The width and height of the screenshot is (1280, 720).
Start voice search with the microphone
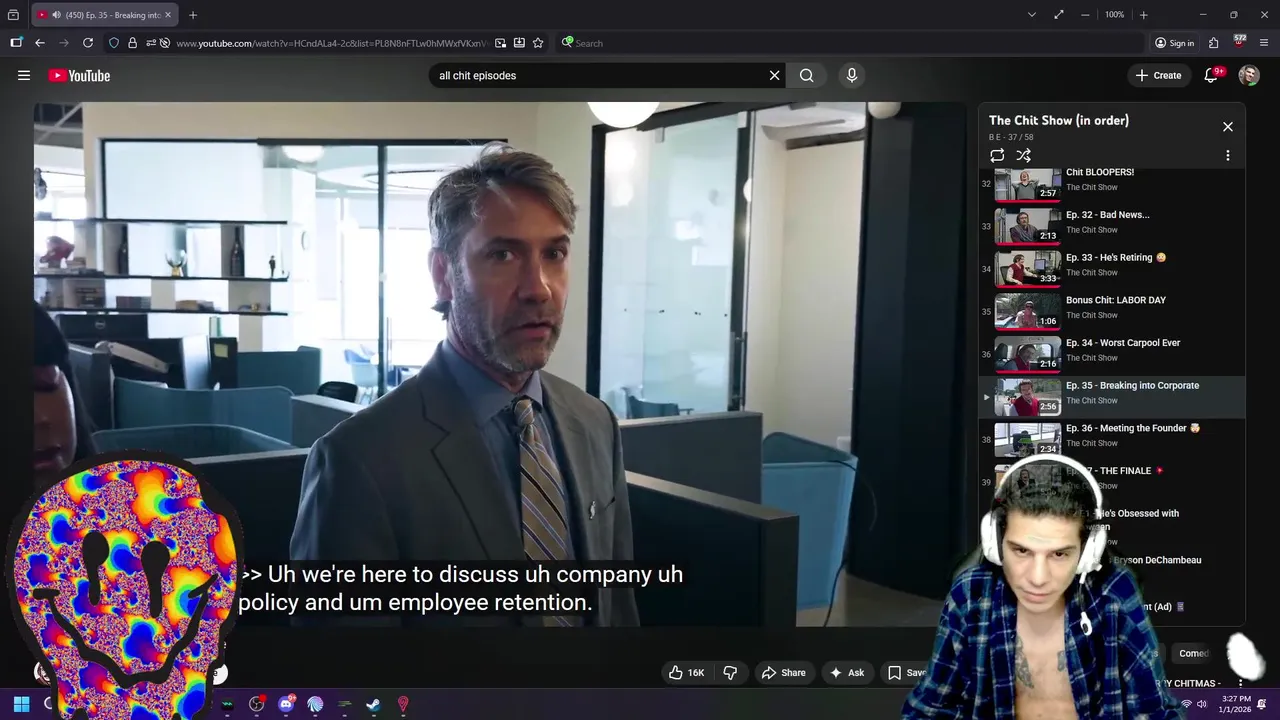pos(852,75)
